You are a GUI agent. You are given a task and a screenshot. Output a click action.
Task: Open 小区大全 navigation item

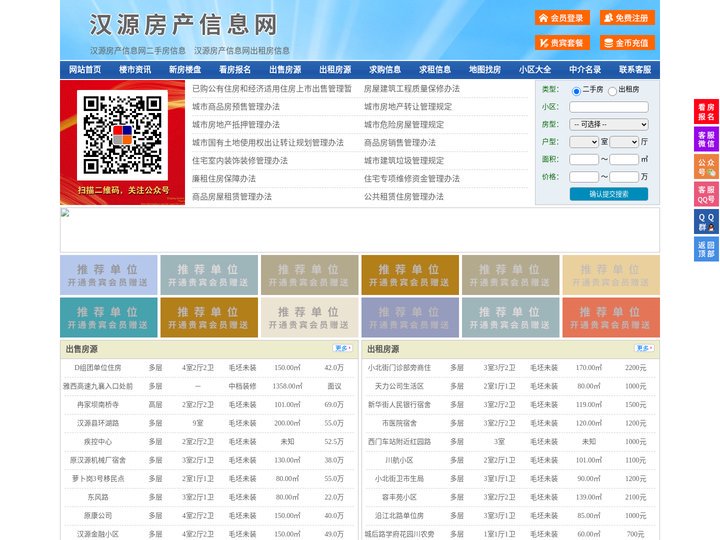535,70
